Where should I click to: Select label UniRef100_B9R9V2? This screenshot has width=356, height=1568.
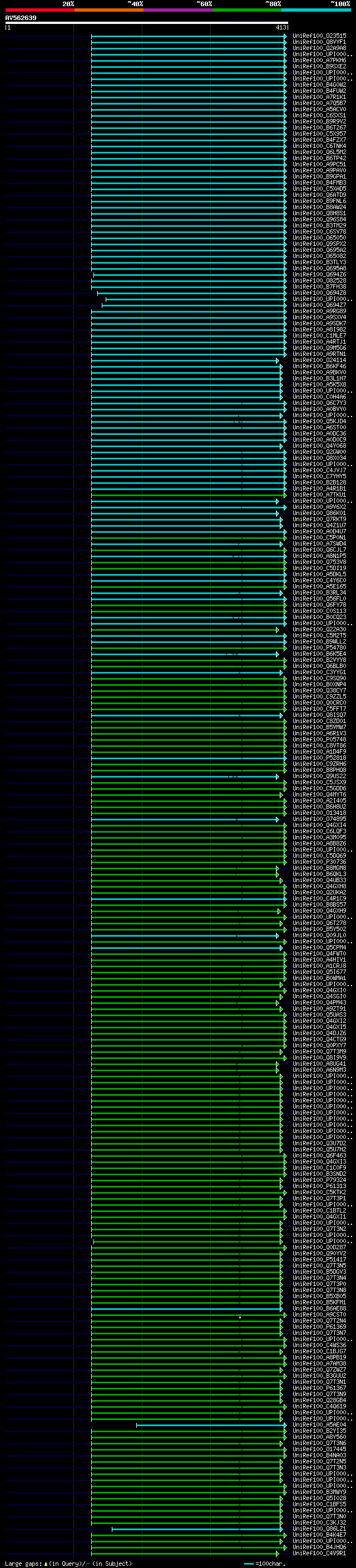click(319, 121)
